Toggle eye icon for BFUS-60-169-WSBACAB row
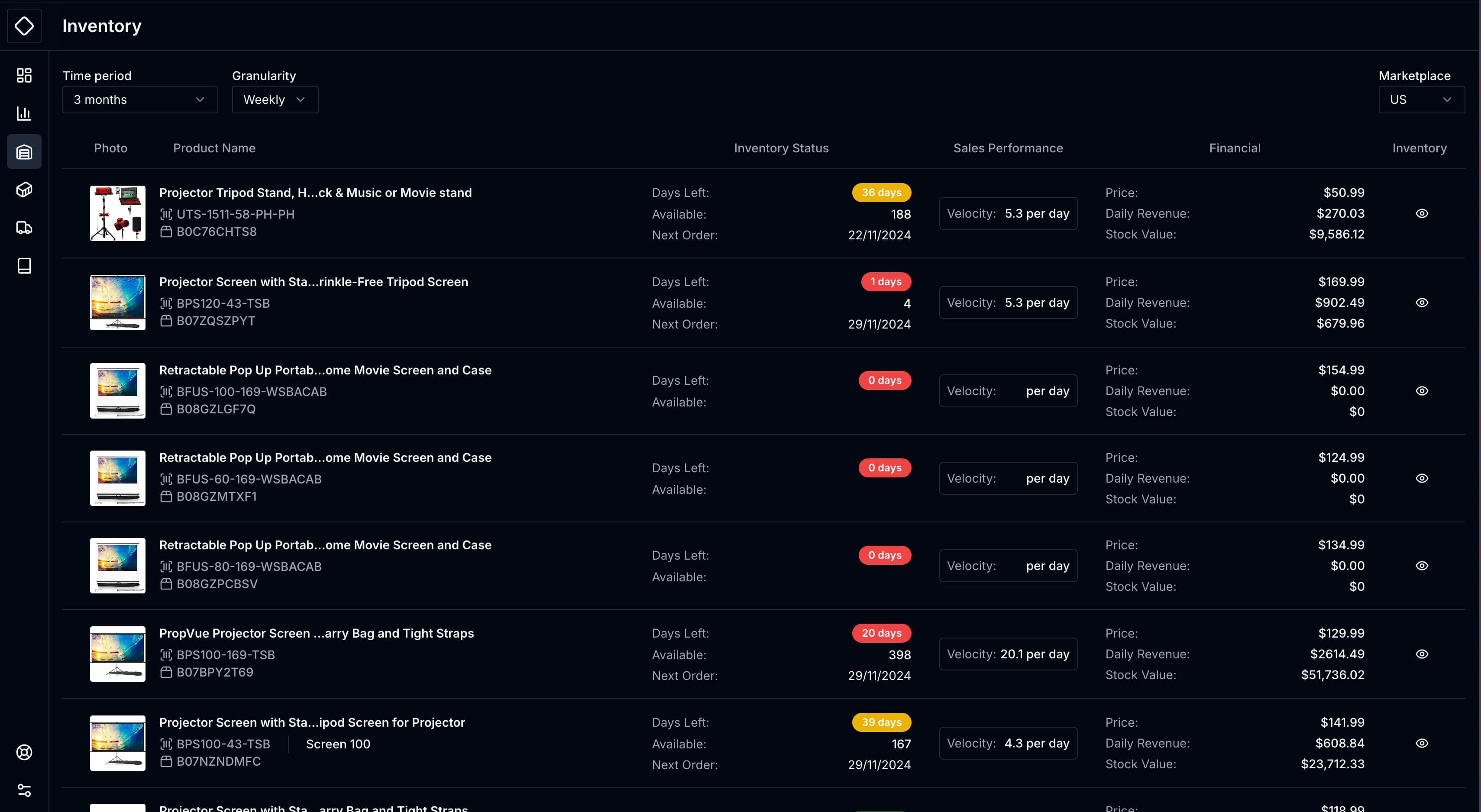Image resolution: width=1481 pixels, height=812 pixels. [x=1422, y=478]
